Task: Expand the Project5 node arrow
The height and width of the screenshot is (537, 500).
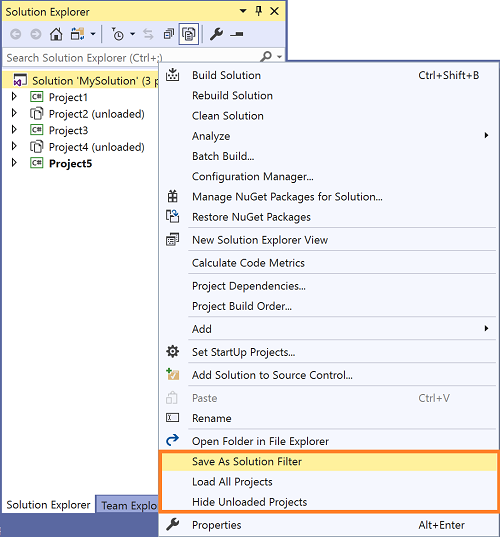Action: point(14,163)
